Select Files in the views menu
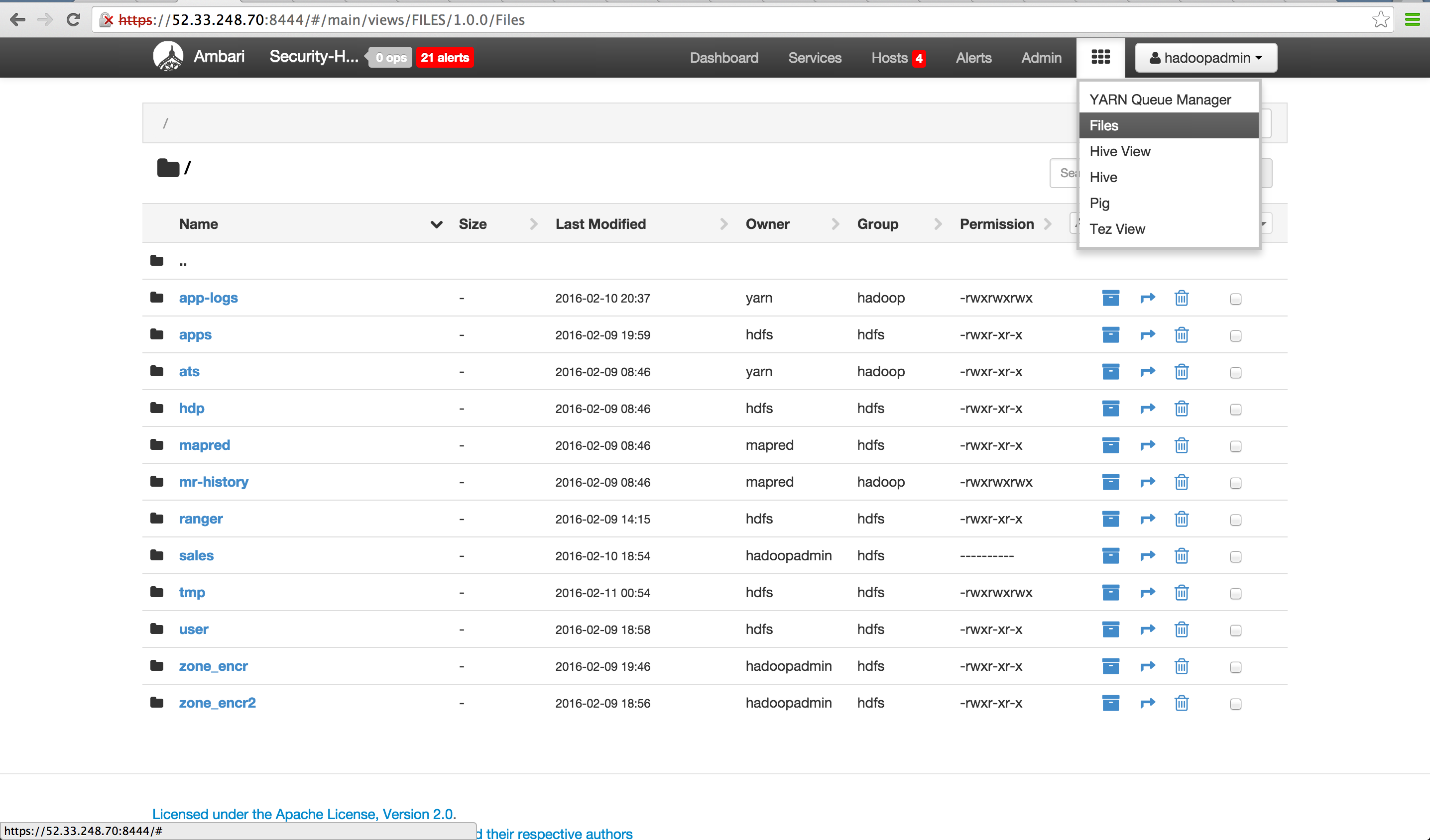Screen dimensions: 1430x840 1169,125
